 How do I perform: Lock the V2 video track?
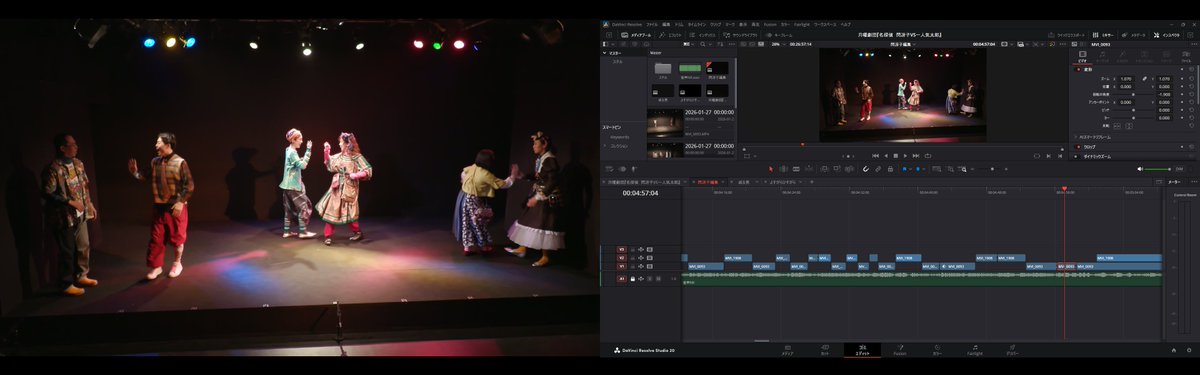point(632,258)
